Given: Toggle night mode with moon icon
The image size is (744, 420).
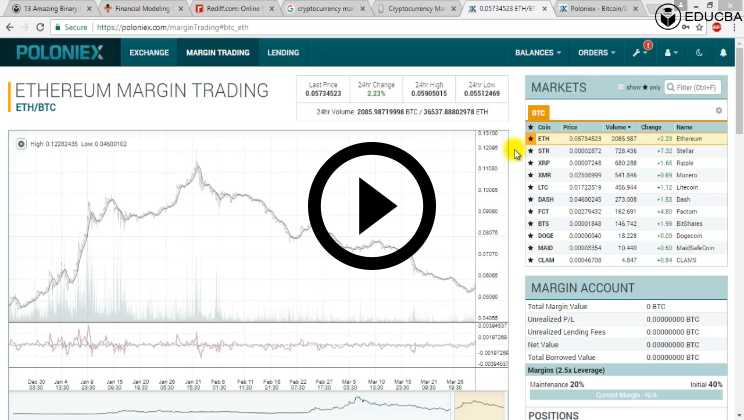Looking at the screenshot, I should (699, 52).
